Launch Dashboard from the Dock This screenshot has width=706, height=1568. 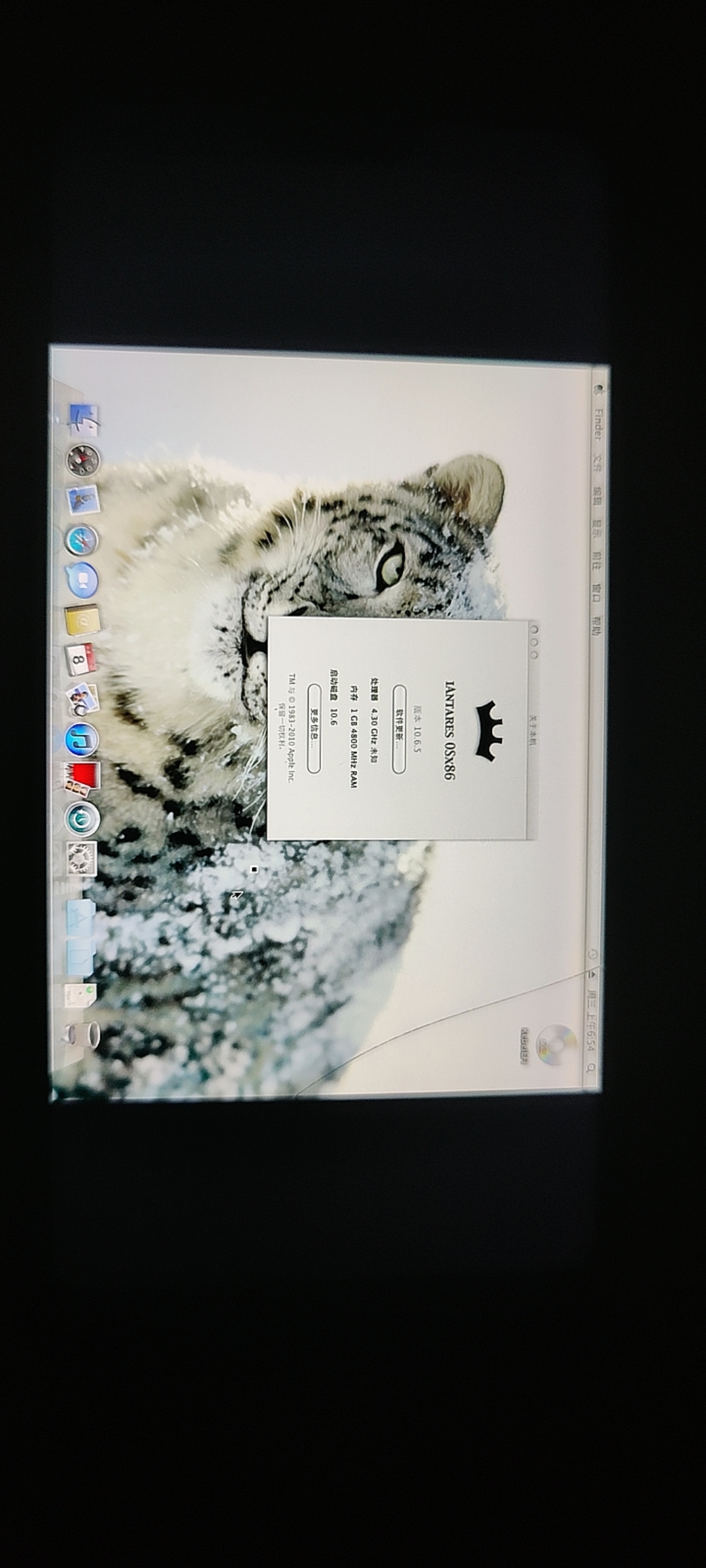84,460
